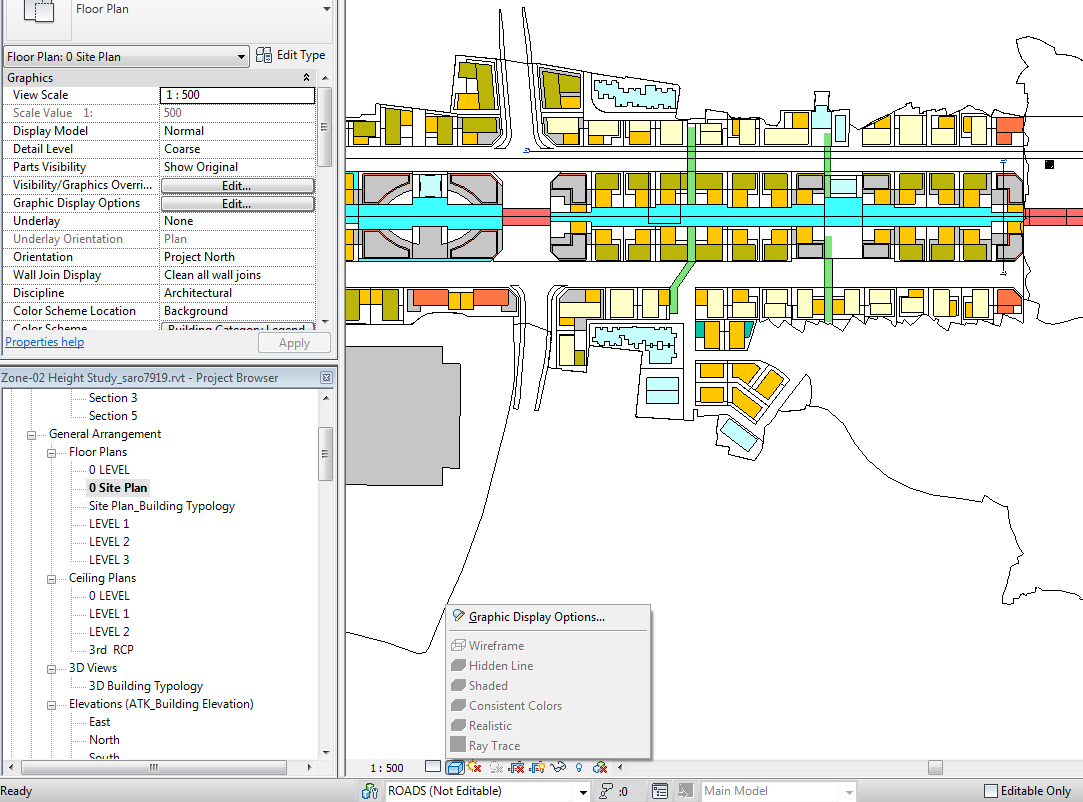Click the Design Options icon in status bar
The image size is (1083, 802).
tap(660, 791)
